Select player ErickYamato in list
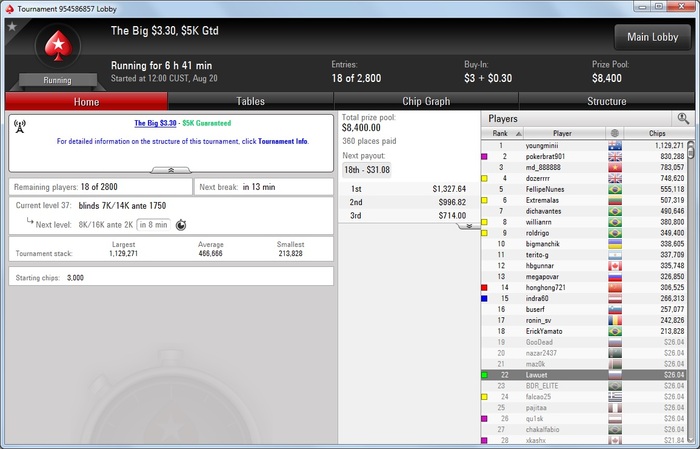 (x=584, y=331)
